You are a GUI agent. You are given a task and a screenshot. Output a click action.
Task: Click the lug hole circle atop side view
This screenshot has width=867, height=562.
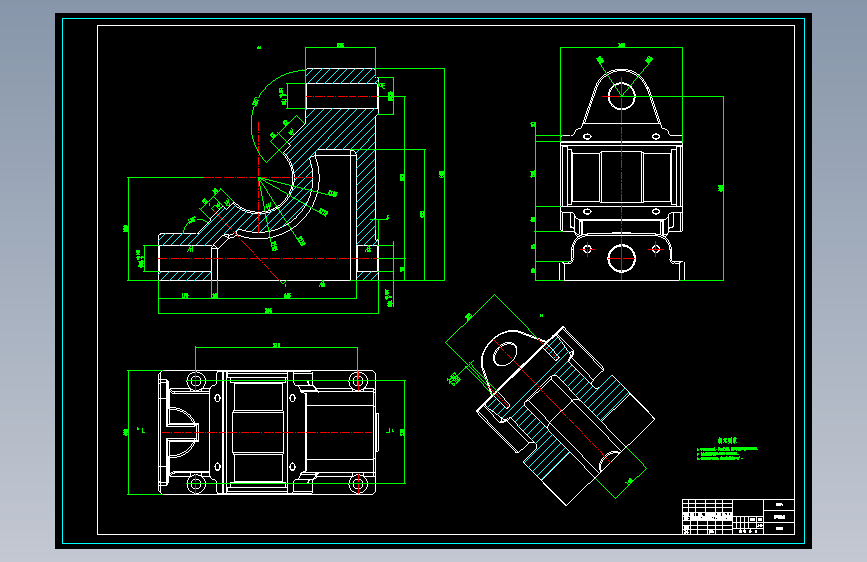pyautogui.click(x=621, y=96)
